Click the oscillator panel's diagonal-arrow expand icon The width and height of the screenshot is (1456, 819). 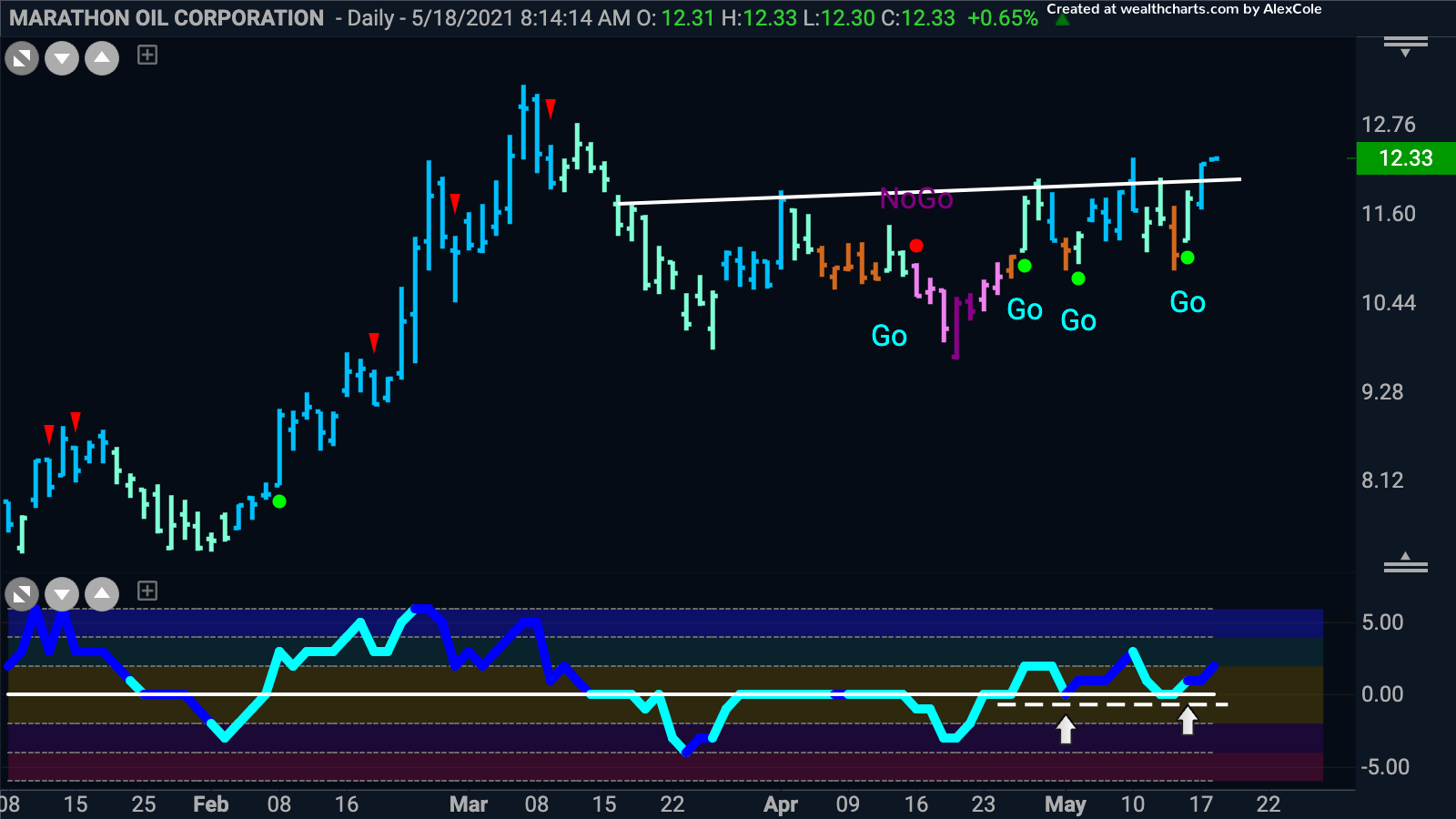coord(22,595)
